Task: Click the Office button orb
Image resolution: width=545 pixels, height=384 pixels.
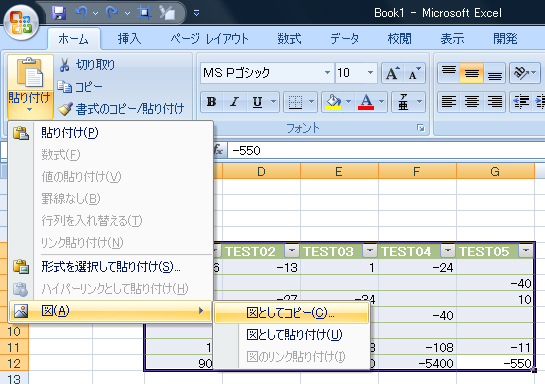Action: coord(21,22)
